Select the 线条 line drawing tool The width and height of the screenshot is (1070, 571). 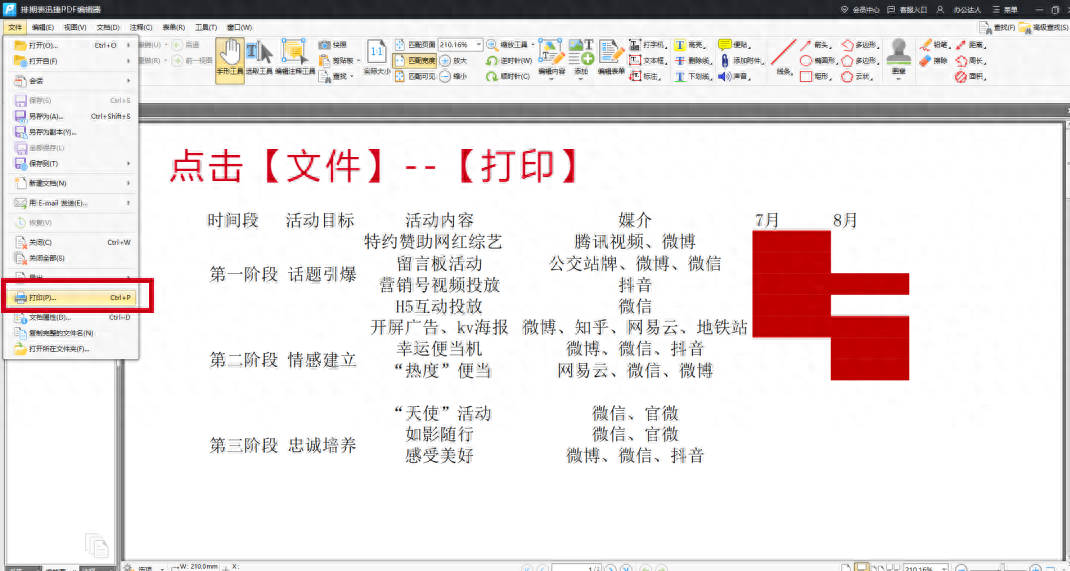pyautogui.click(x=783, y=57)
